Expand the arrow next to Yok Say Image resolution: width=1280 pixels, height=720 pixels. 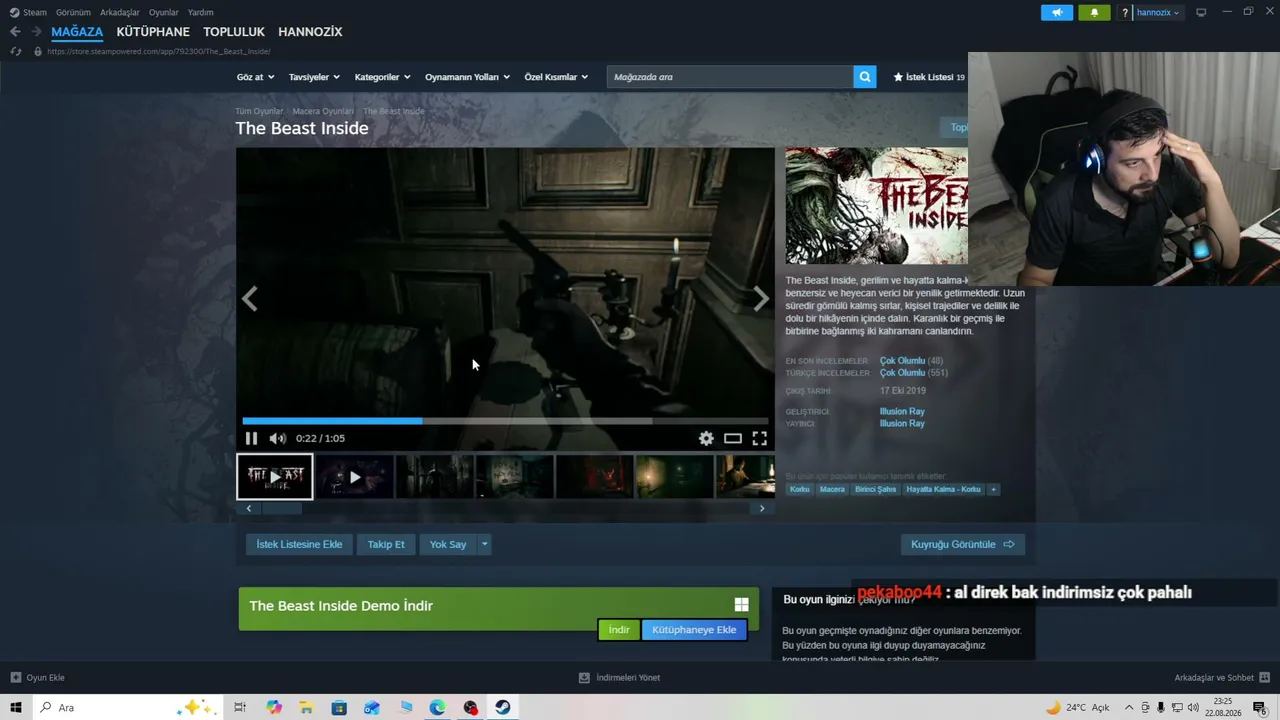click(x=484, y=544)
